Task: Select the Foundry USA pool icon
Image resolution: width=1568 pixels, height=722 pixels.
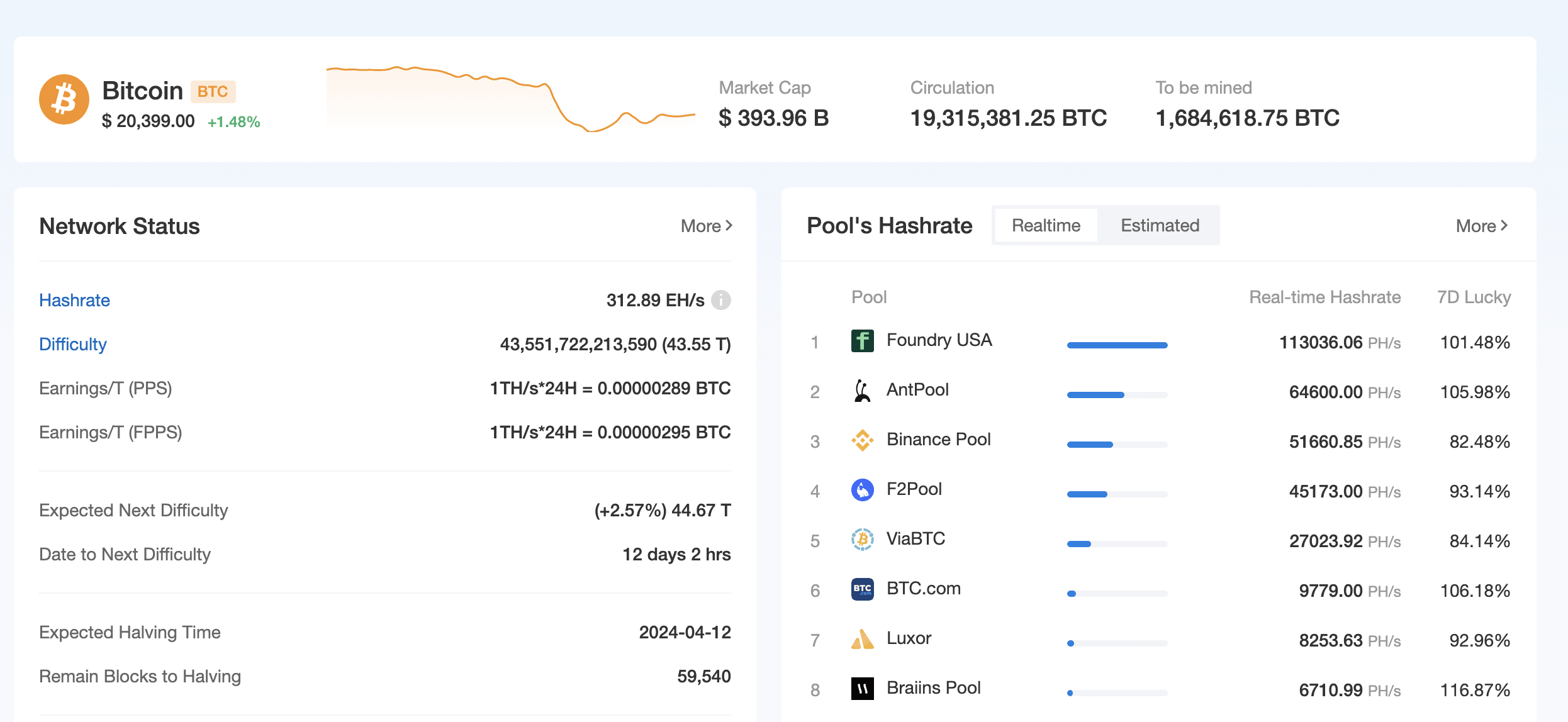Action: 862,342
